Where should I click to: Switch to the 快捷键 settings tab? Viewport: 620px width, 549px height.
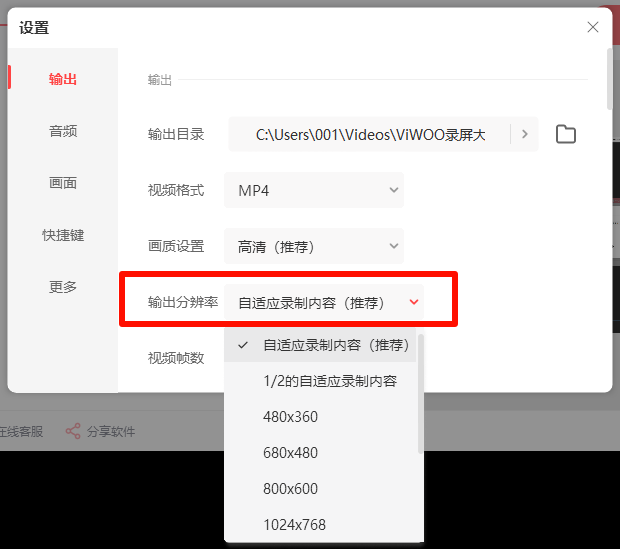click(63, 235)
